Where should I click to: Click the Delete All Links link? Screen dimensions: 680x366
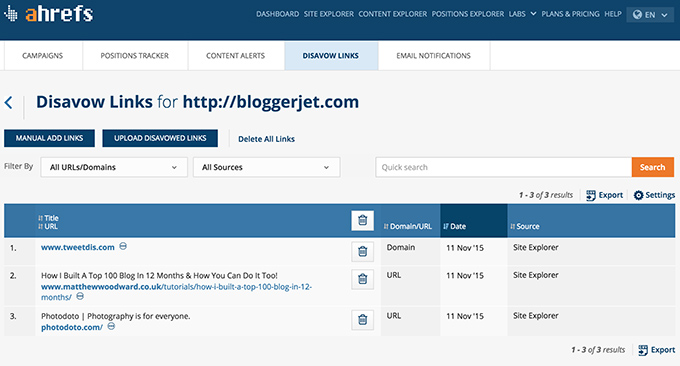[x=266, y=139]
